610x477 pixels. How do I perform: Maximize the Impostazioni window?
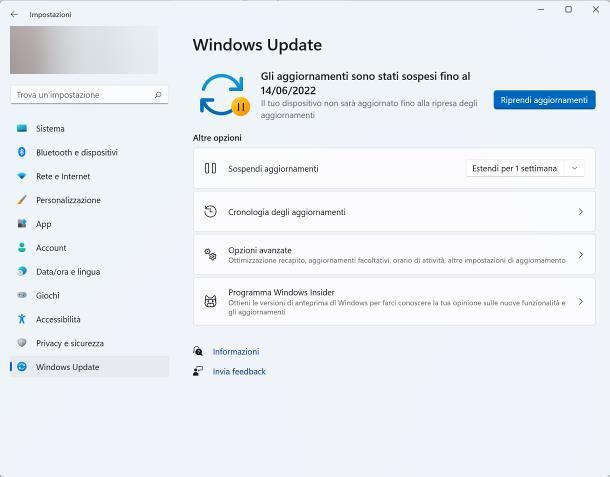tap(568, 9)
